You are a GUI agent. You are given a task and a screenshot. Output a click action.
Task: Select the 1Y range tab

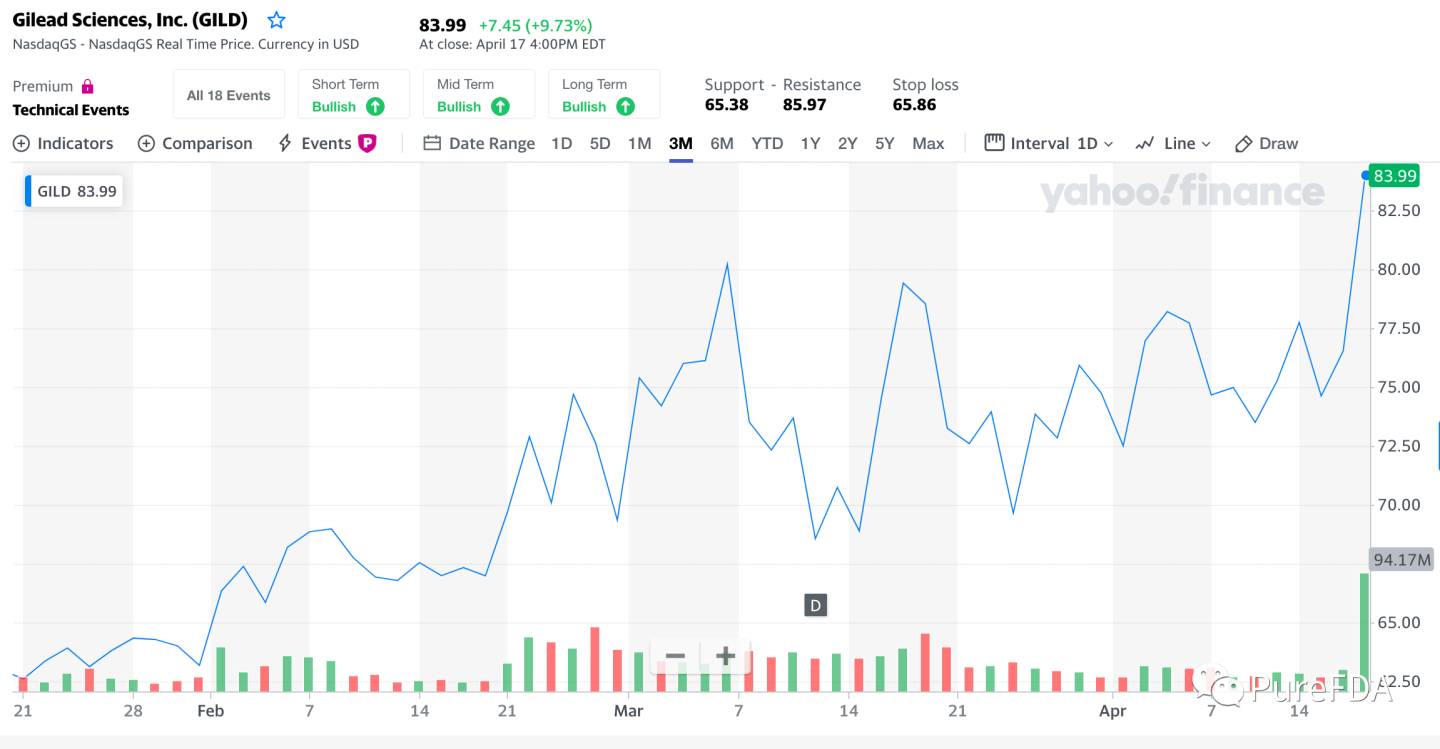[811, 144]
